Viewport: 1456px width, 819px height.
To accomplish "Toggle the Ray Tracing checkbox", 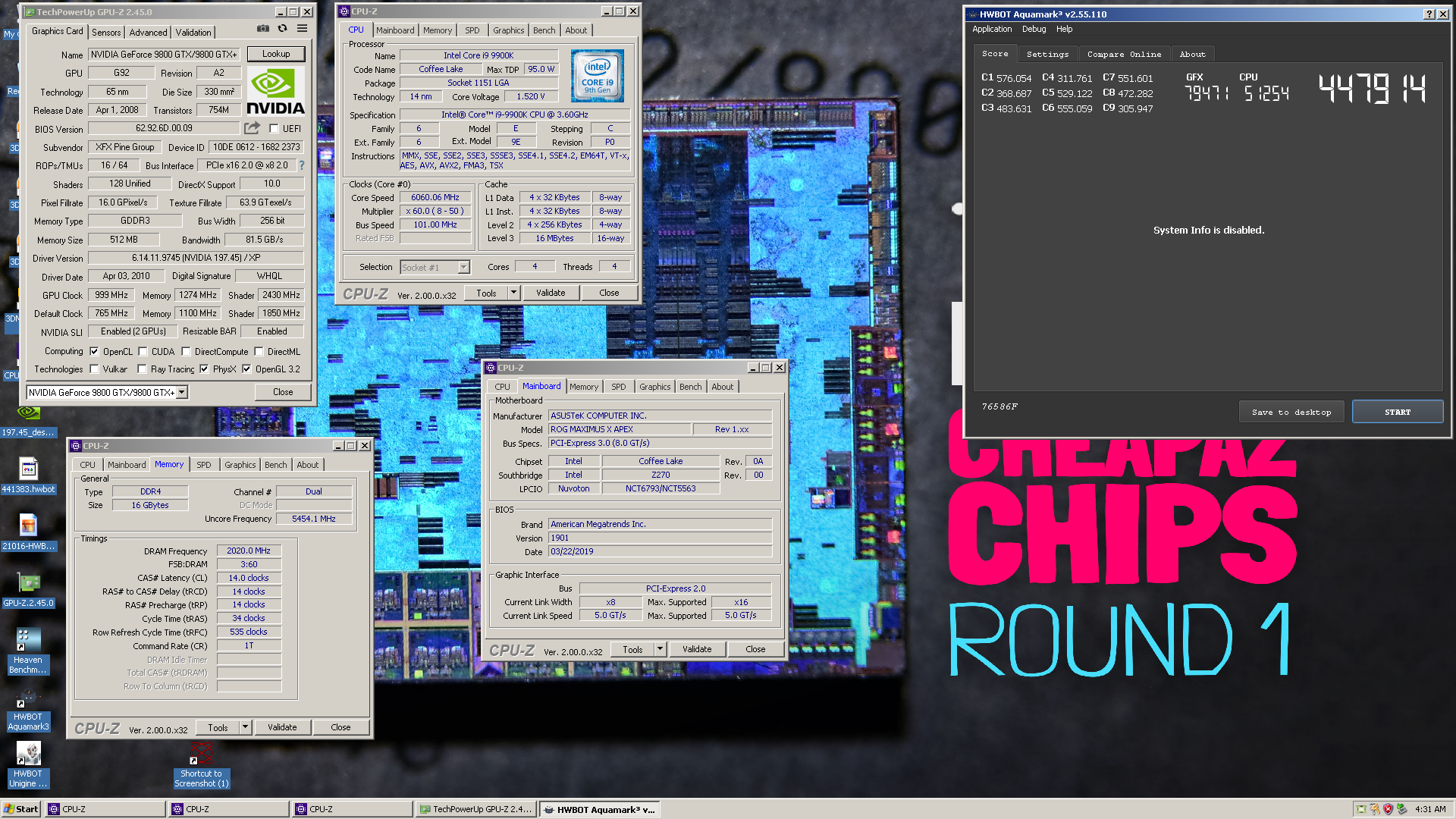I will click(x=142, y=369).
